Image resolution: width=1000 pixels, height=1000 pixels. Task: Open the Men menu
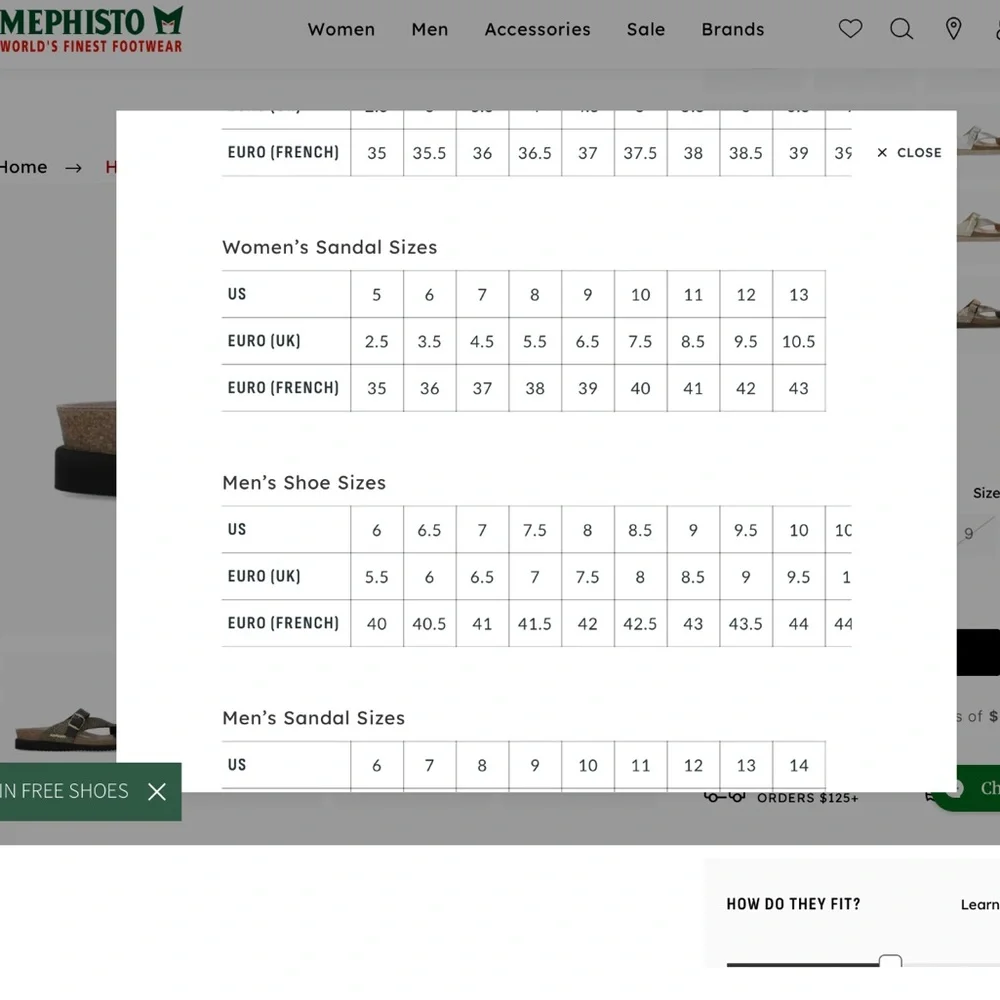coord(430,29)
